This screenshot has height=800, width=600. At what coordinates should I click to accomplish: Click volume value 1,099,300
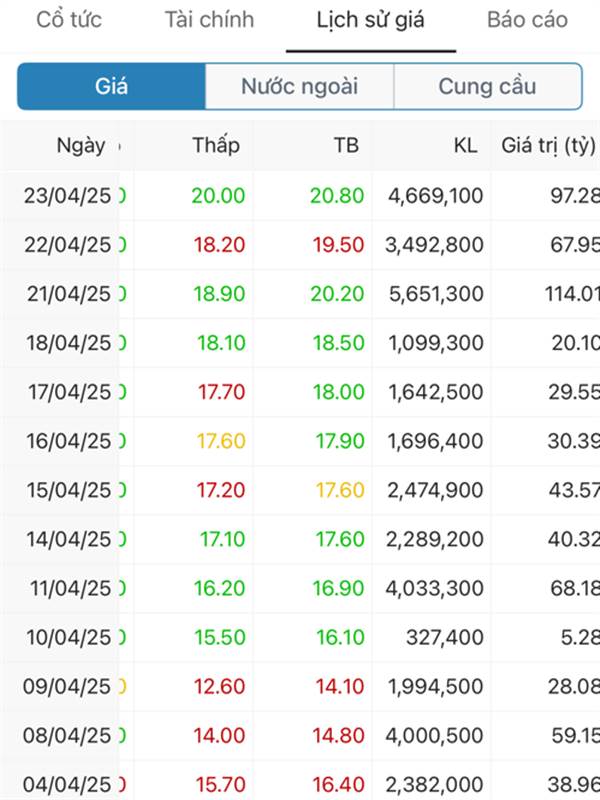tap(436, 343)
